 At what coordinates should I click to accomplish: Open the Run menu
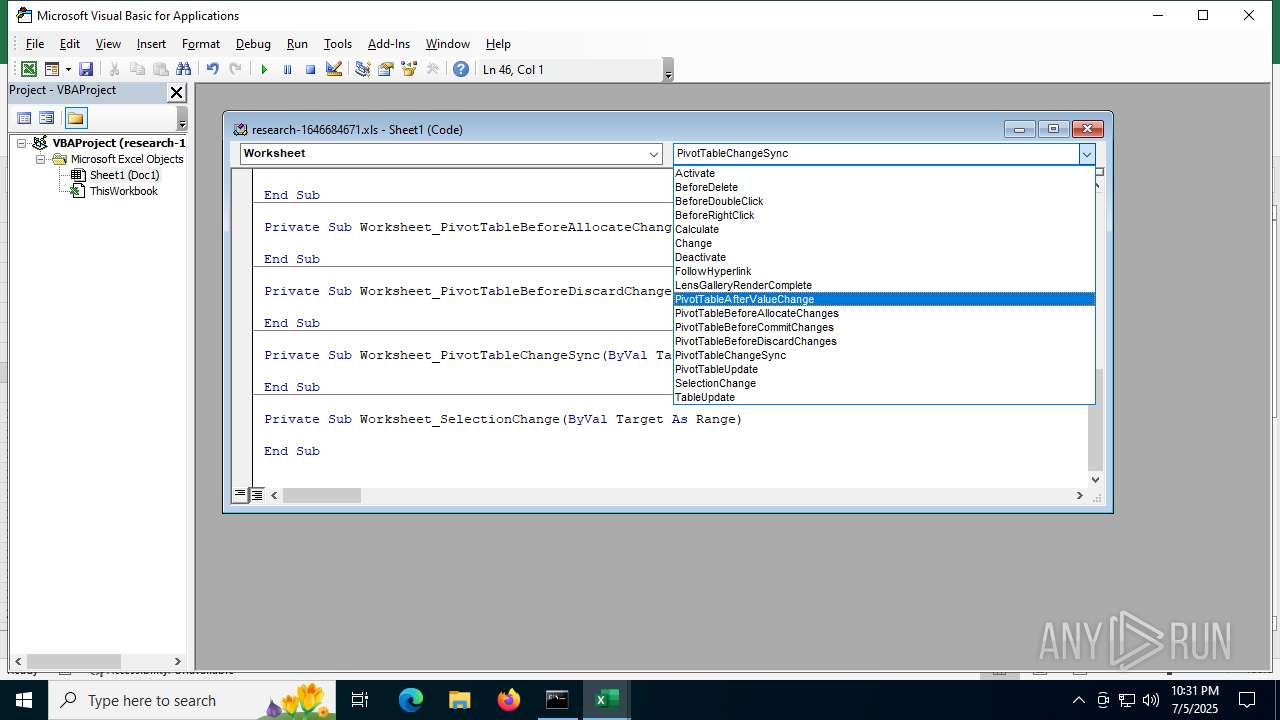[297, 44]
